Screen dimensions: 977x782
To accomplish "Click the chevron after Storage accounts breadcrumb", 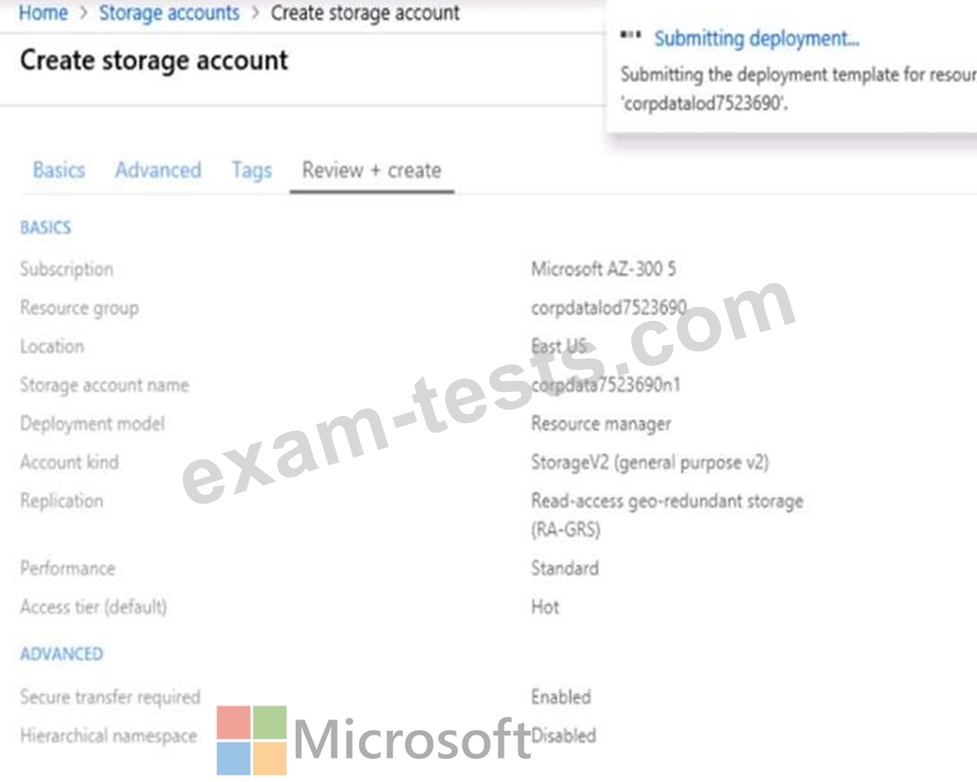I will [255, 14].
